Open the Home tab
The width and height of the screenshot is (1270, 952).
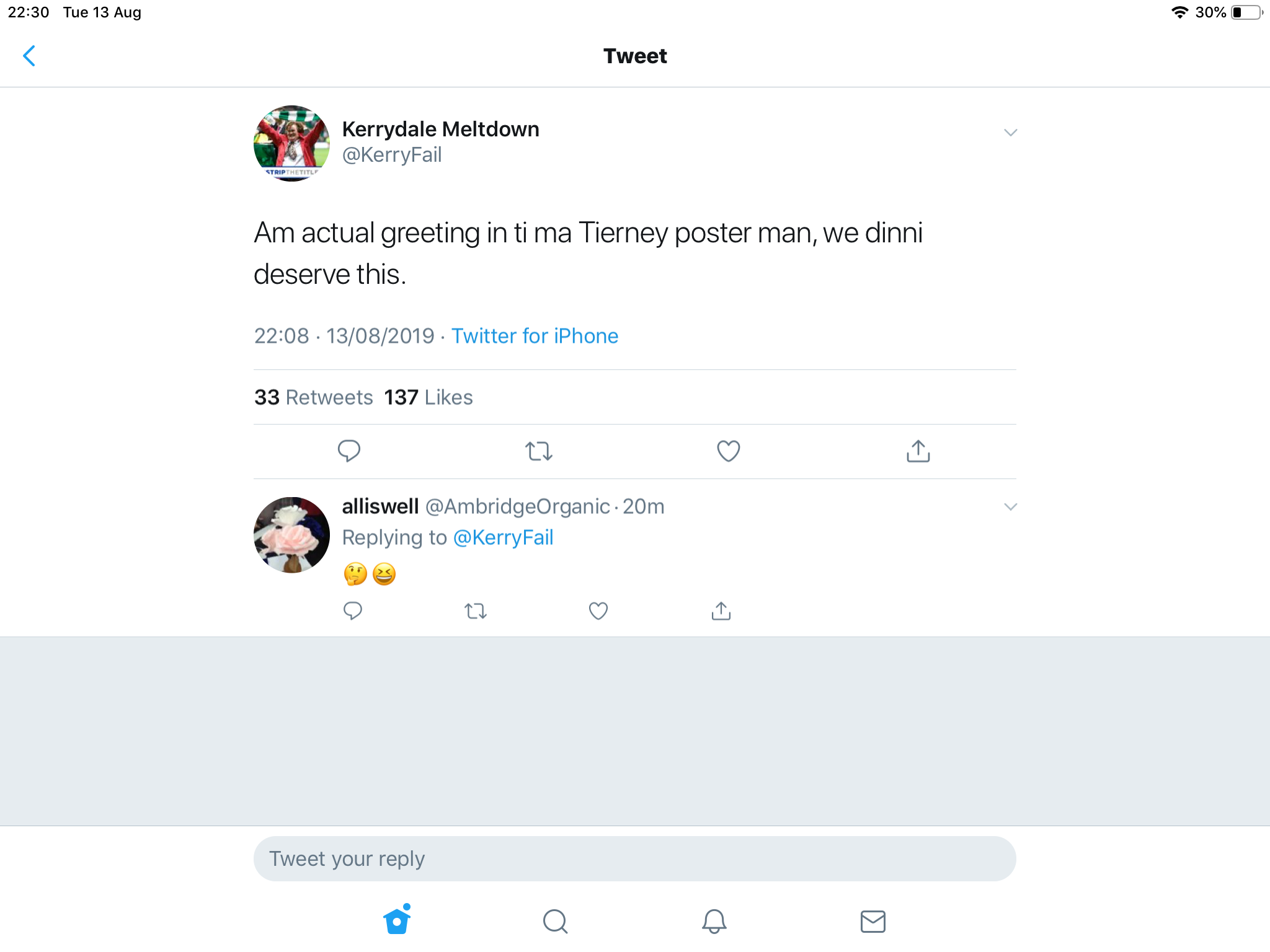click(397, 920)
